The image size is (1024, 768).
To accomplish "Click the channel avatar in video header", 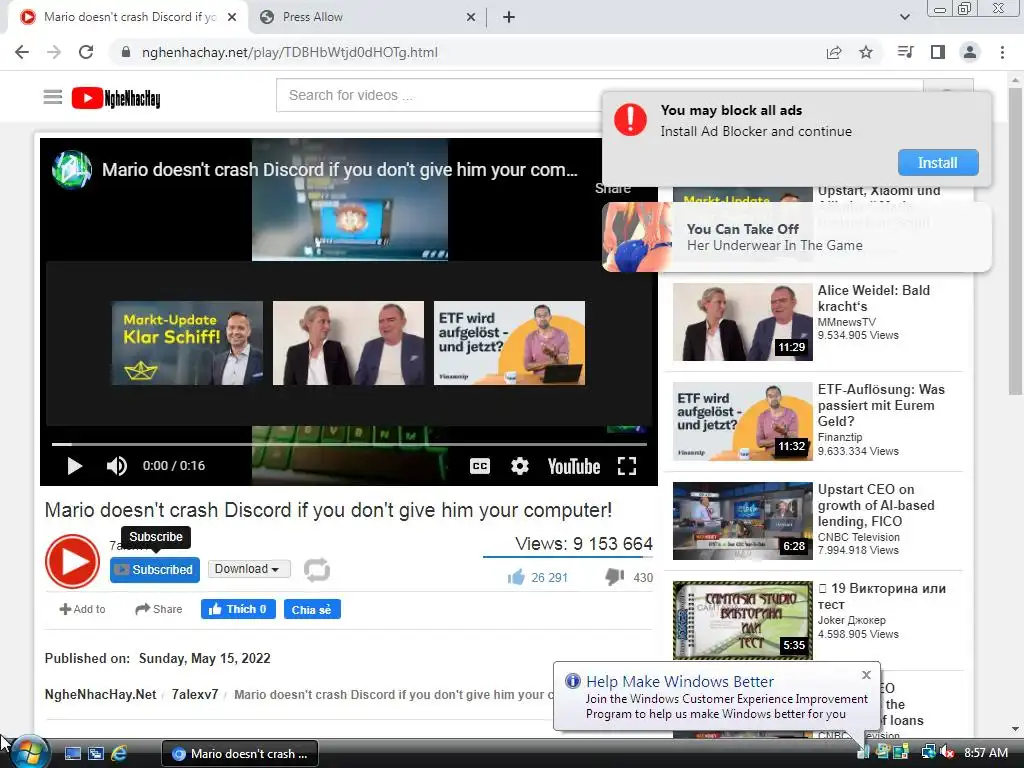I will click(x=72, y=170).
